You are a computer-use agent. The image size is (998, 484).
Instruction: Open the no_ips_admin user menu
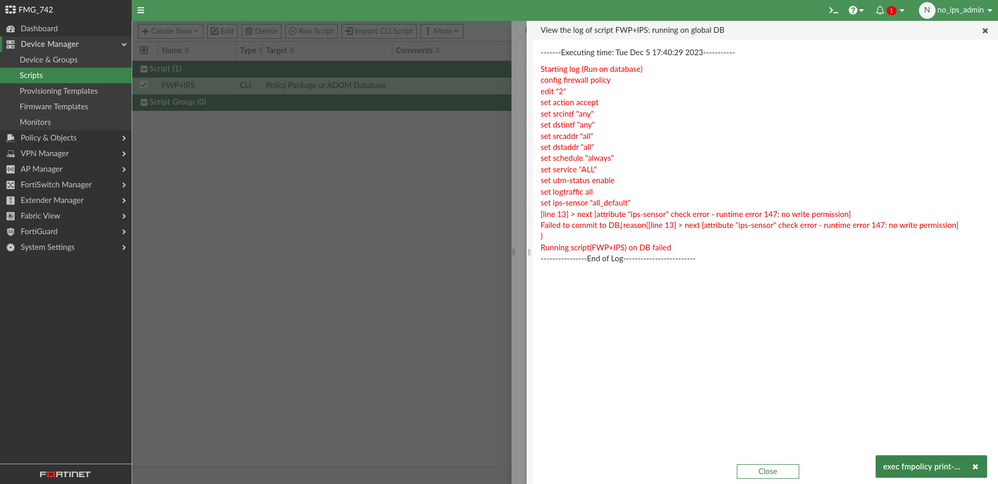[956, 10]
